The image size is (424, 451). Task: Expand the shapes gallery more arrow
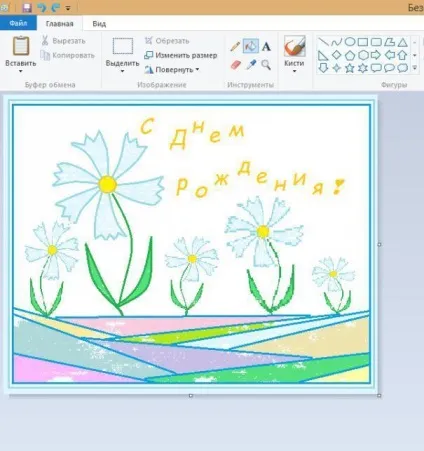pyautogui.click(x=415, y=68)
